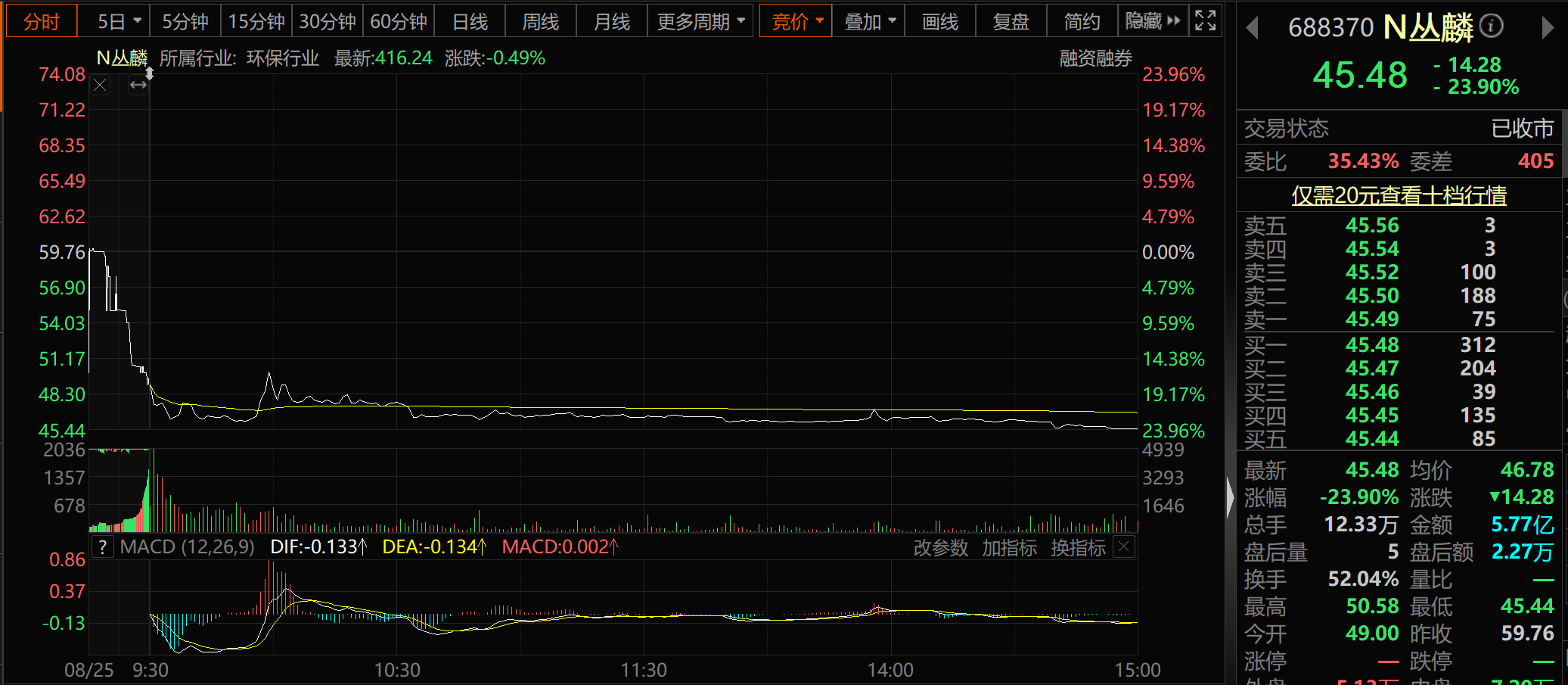Open the 5日 dropdown
1568x685 pixels.
pyautogui.click(x=119, y=21)
